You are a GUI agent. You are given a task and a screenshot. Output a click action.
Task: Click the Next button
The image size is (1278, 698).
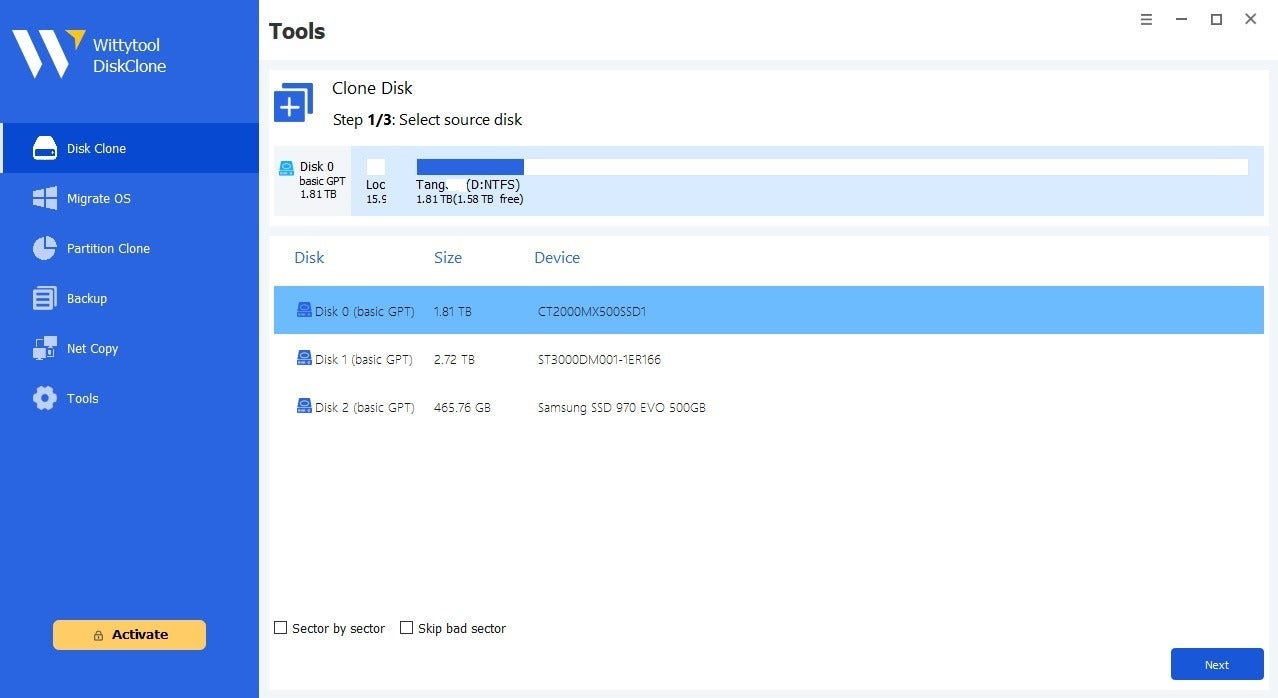click(x=1217, y=665)
